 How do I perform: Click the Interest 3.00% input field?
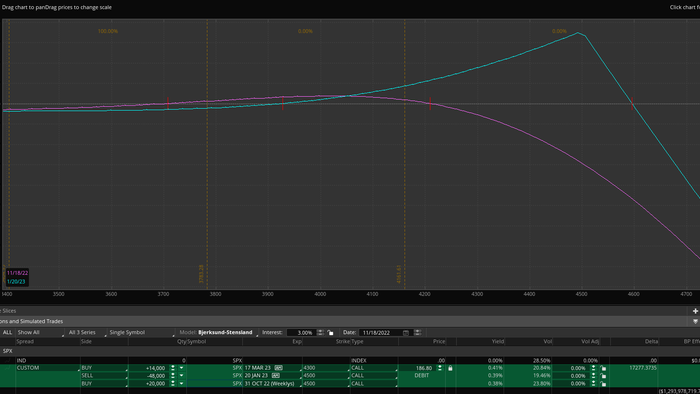301,332
